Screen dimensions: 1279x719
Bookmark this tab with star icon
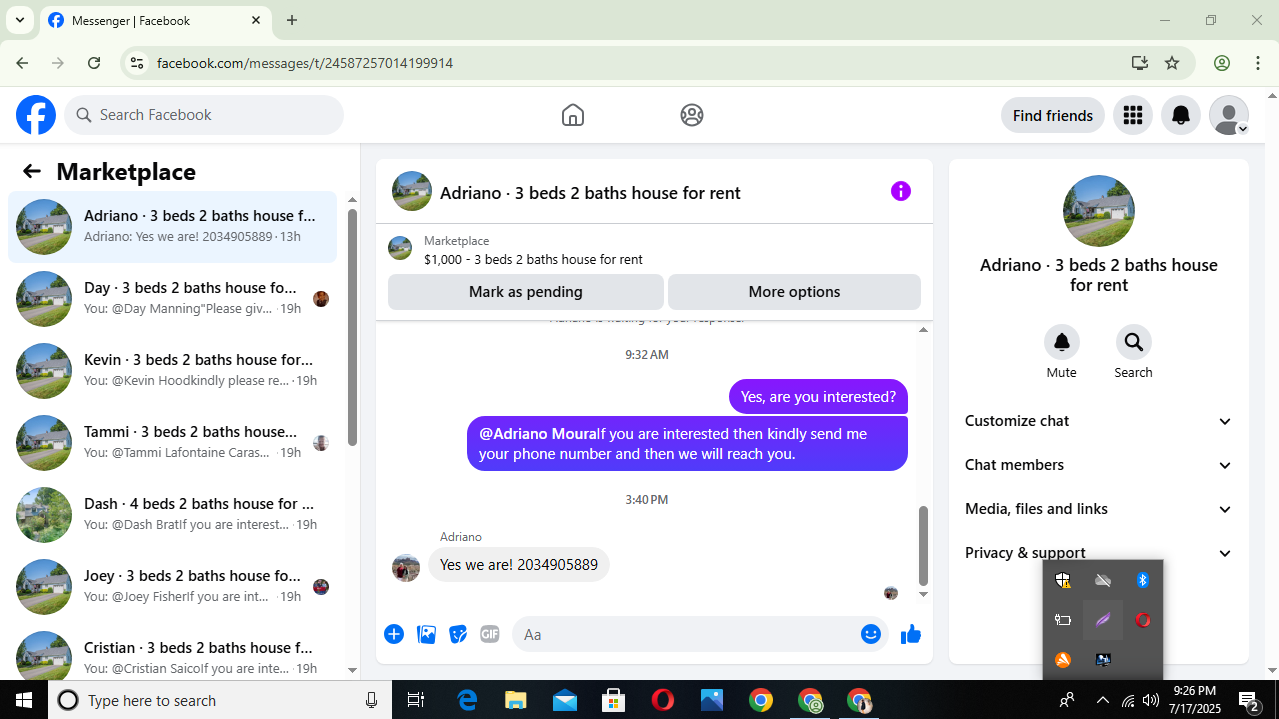click(1172, 63)
